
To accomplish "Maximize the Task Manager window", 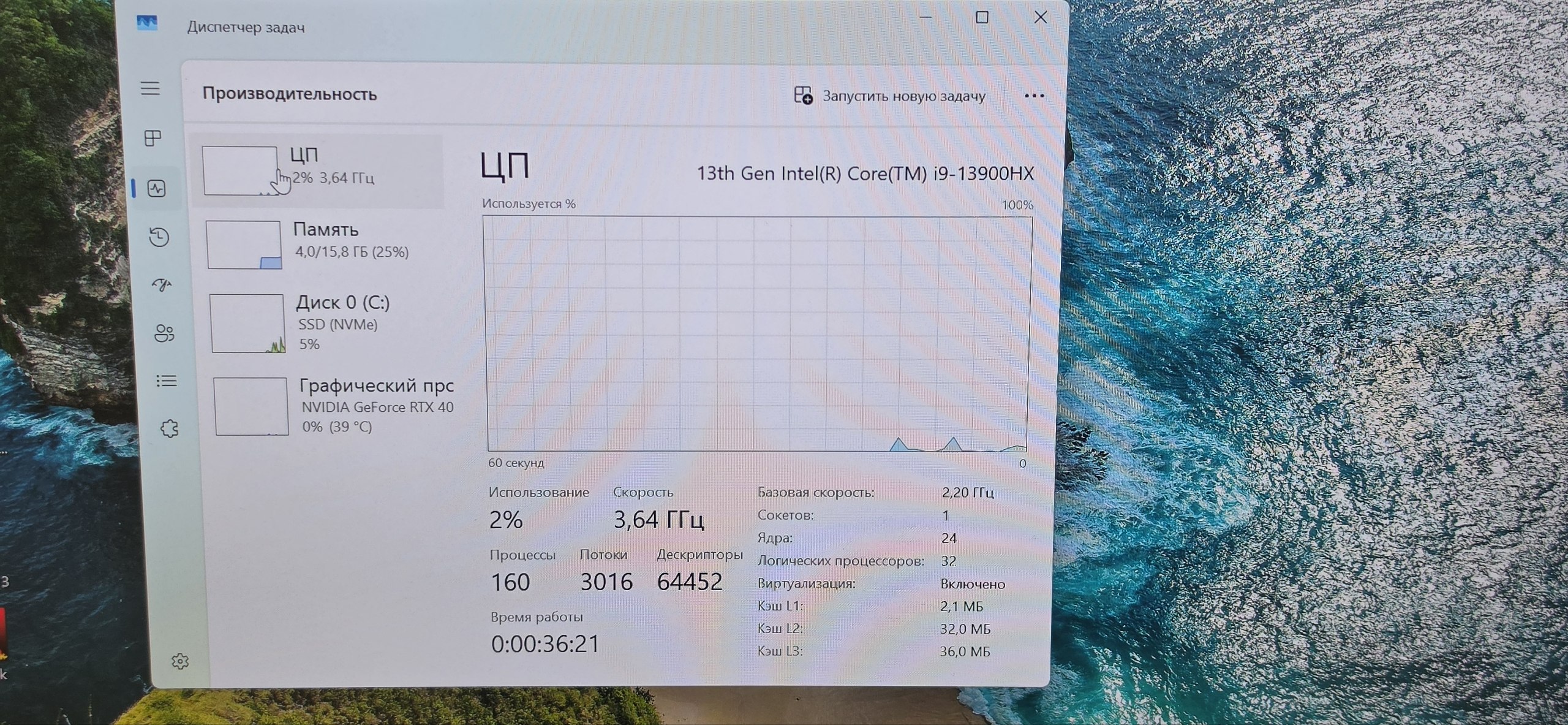I will (982, 17).
